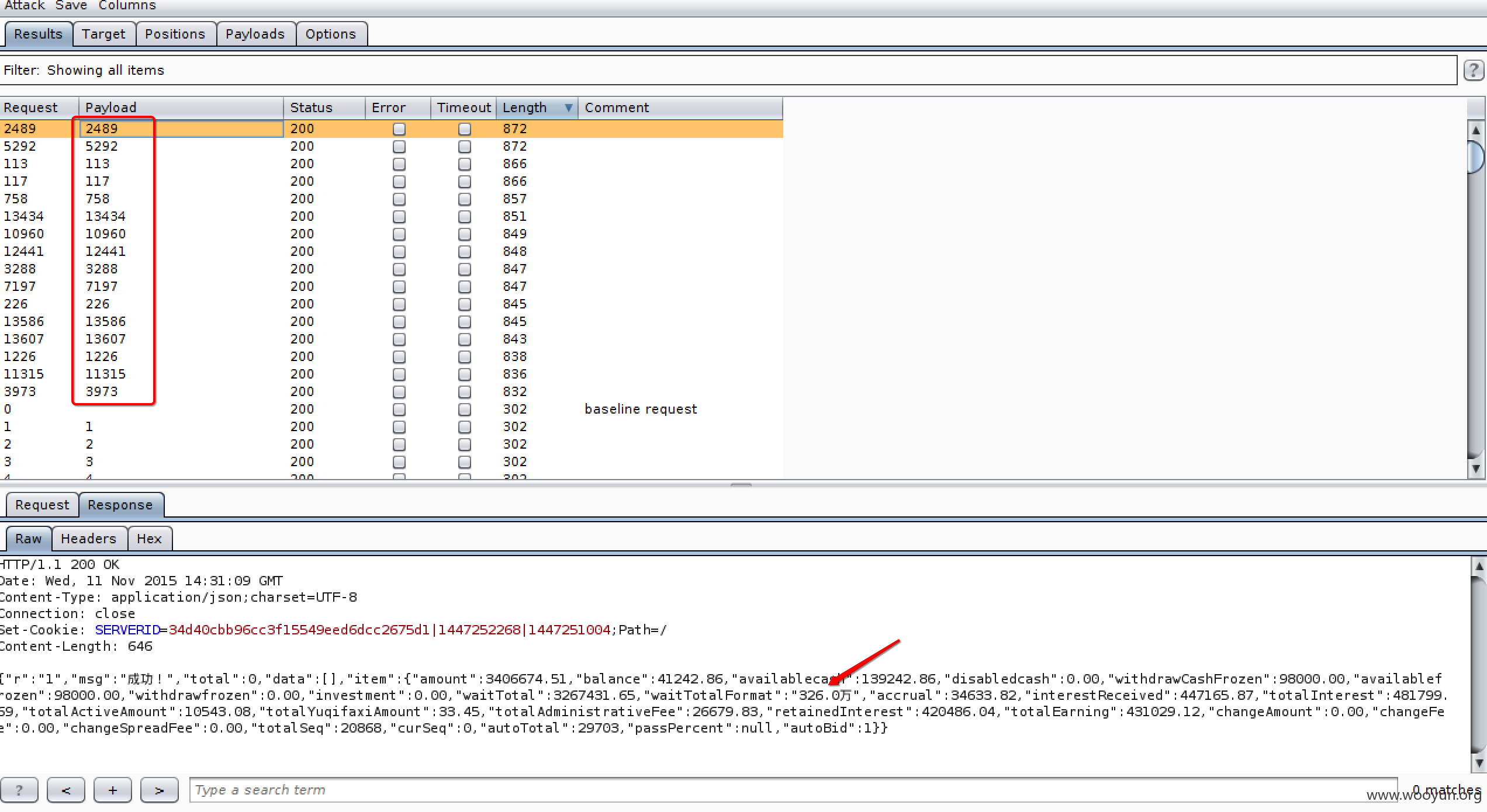
Task: Toggle Error checkbox for request 5292
Action: (399, 147)
